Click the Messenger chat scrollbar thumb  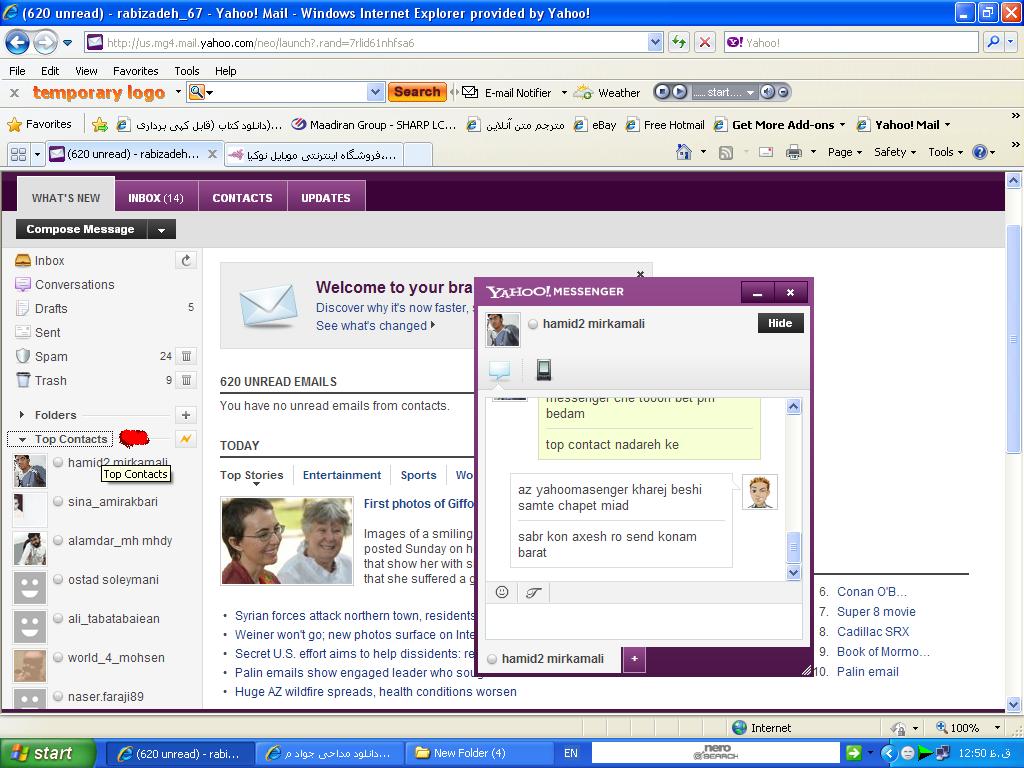point(793,547)
